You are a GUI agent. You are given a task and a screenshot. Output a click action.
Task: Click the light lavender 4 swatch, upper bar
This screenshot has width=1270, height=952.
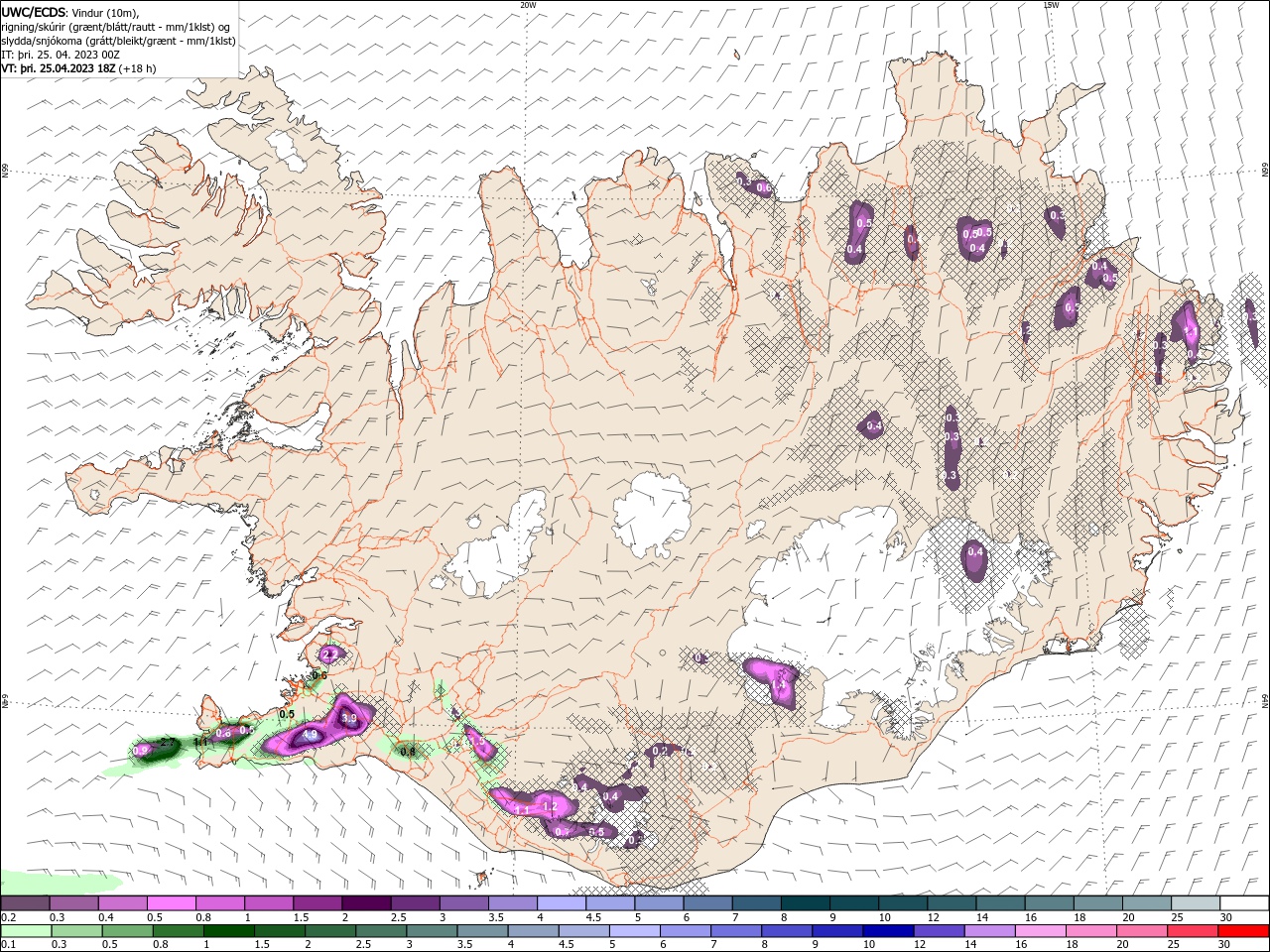(x=561, y=903)
